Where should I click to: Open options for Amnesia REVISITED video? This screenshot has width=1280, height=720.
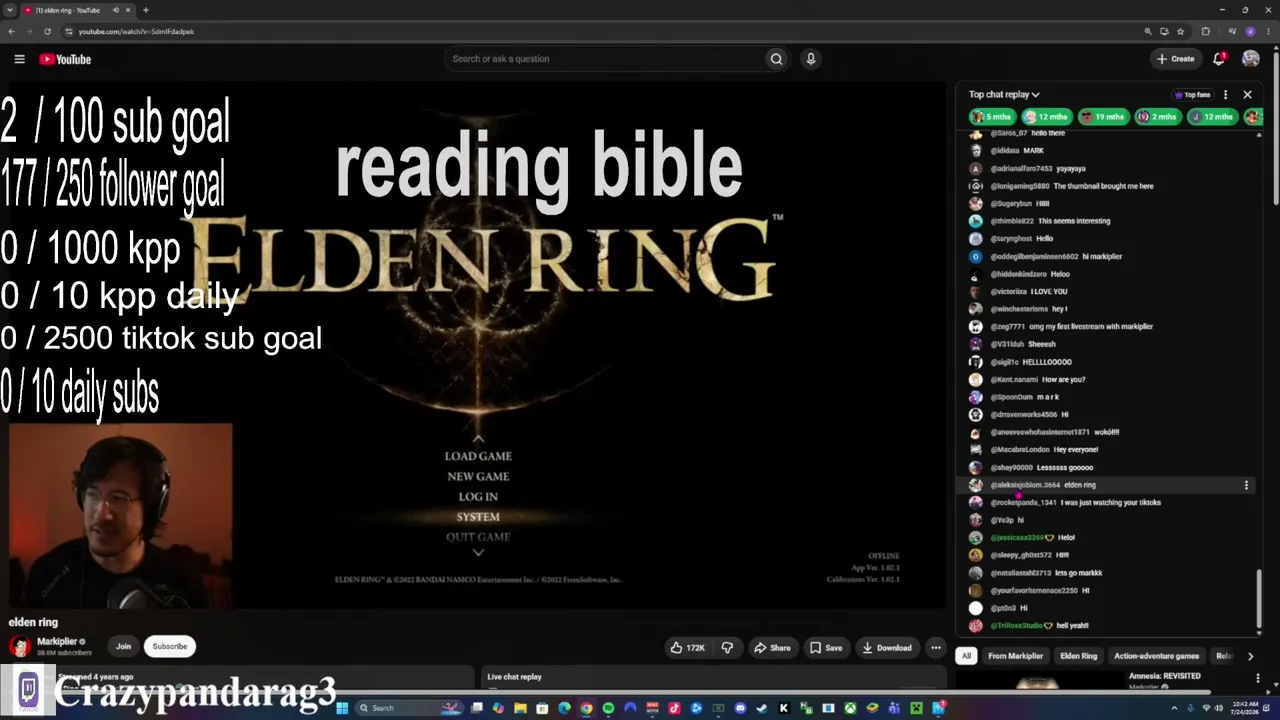[1257, 678]
